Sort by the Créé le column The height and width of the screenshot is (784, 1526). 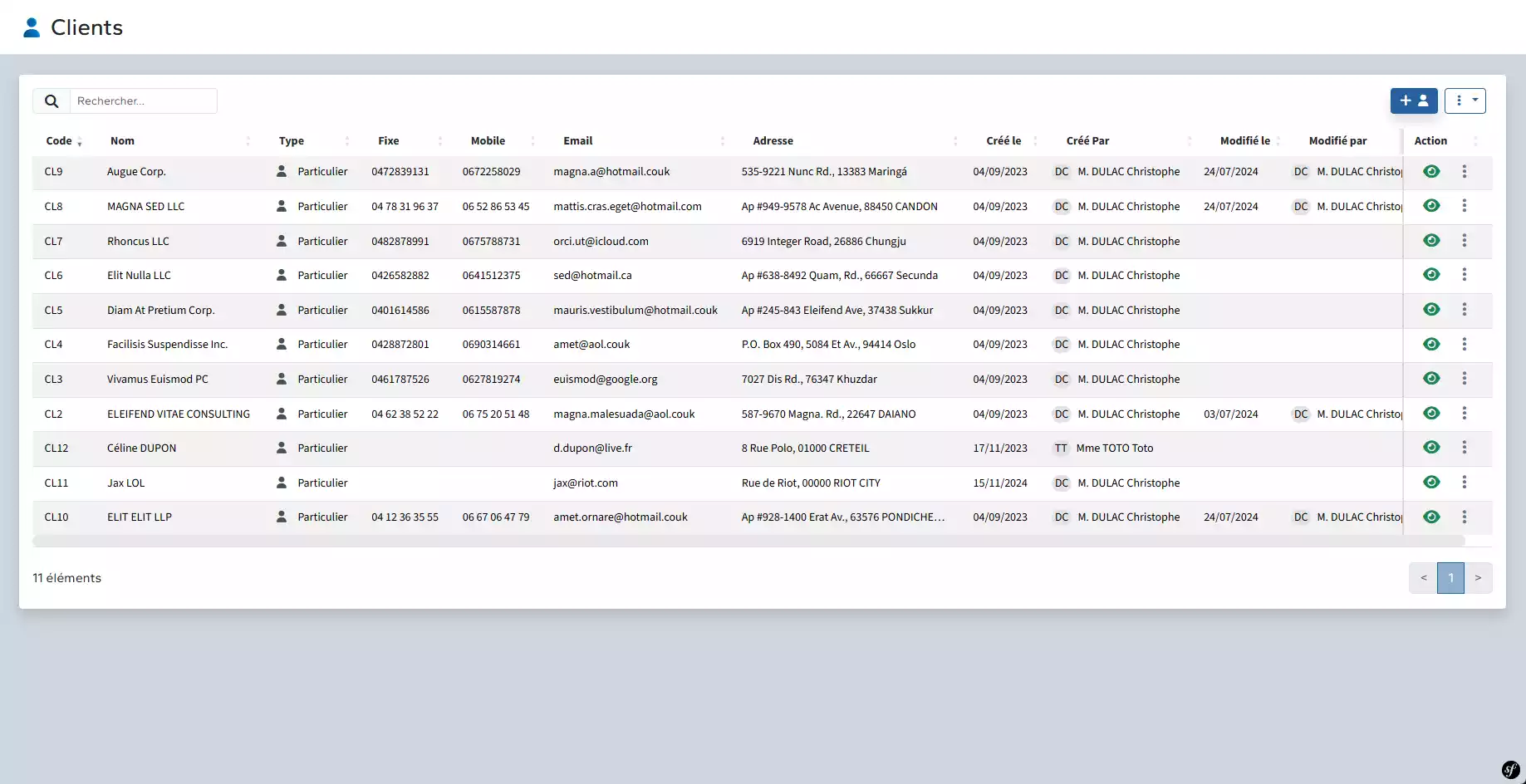pos(1003,141)
